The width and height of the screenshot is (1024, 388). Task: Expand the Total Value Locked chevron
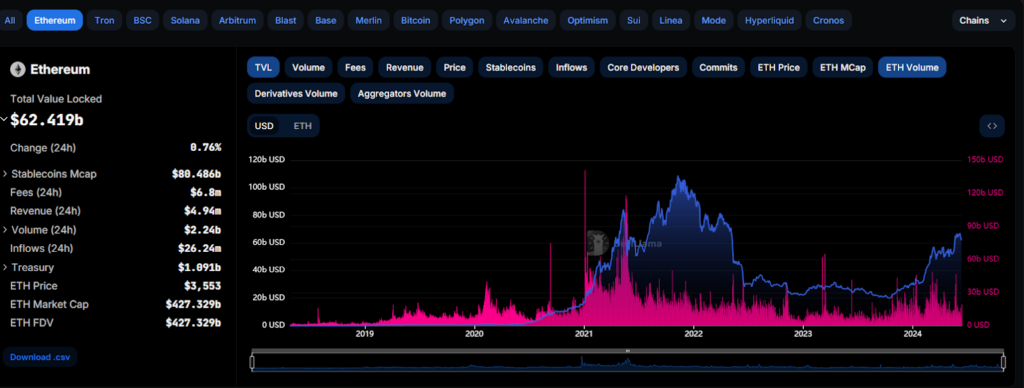click(x=4, y=120)
